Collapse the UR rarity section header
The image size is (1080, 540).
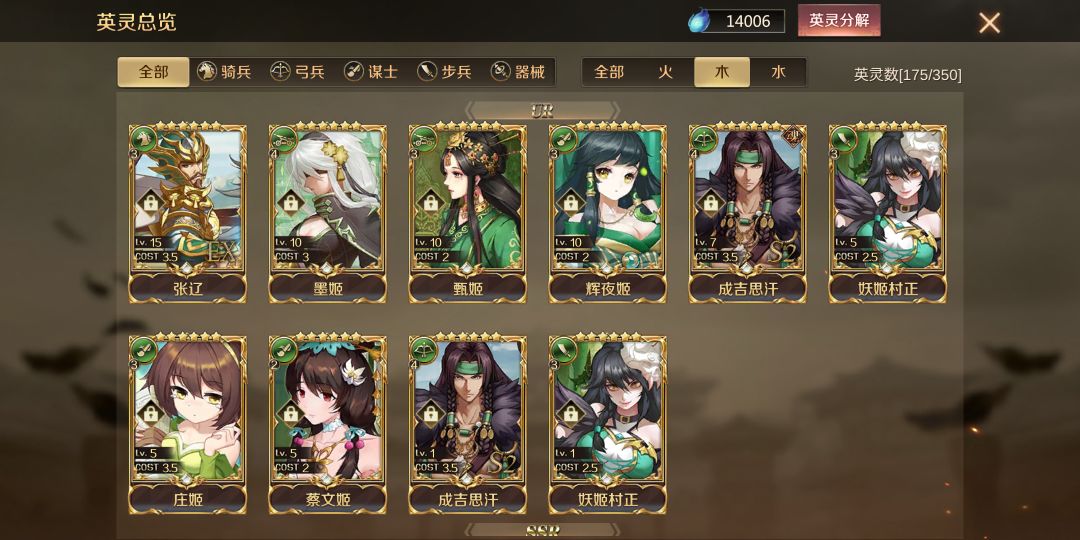[x=542, y=110]
